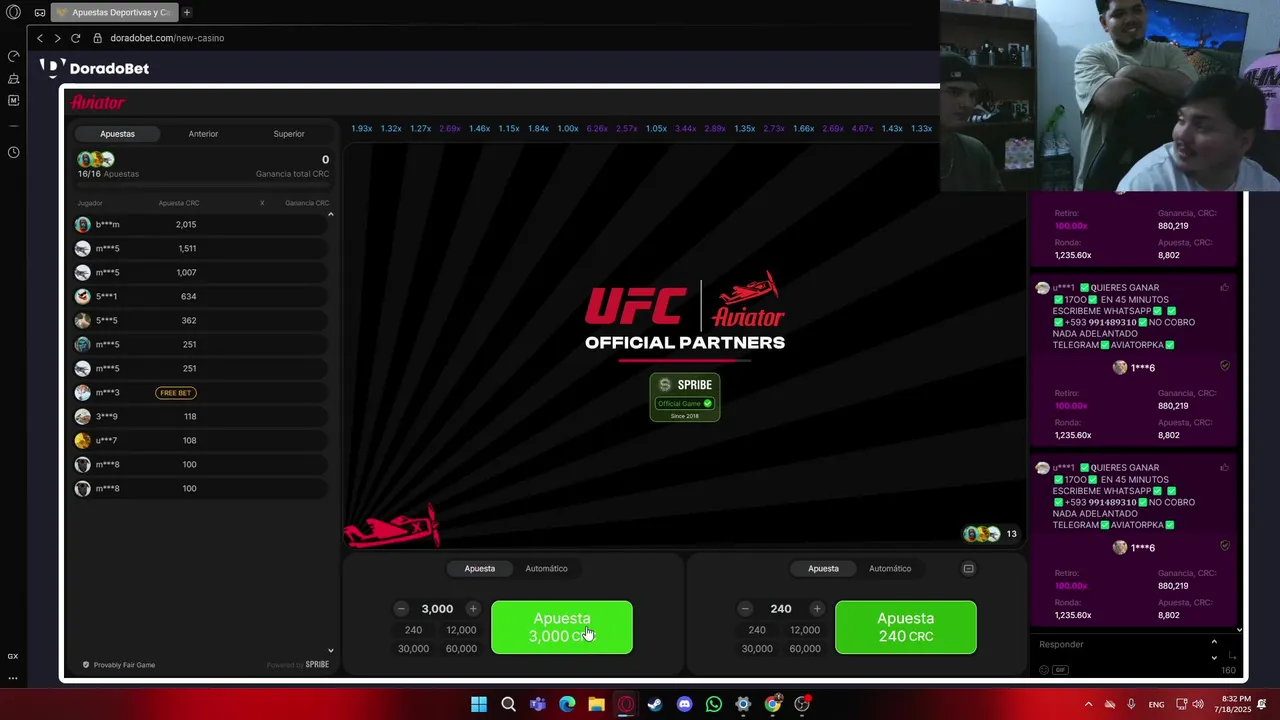Click the 4.67x round history multiplier
The height and width of the screenshot is (720, 1280).
862,129
